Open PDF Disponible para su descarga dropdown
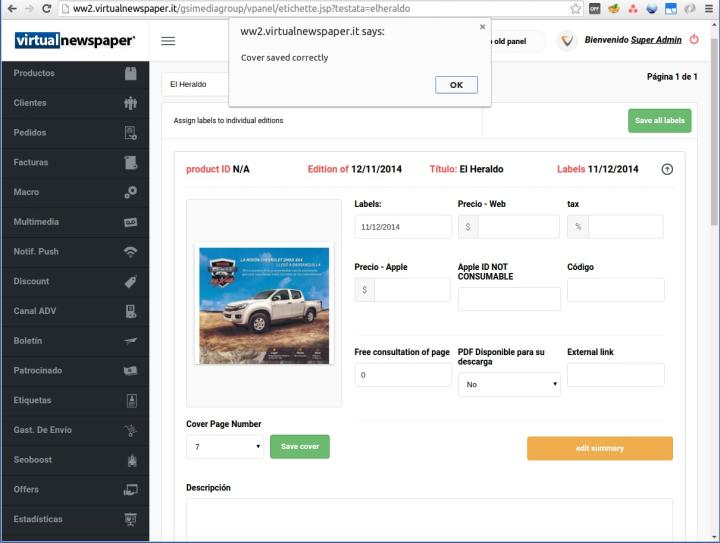The width and height of the screenshot is (720, 543). click(x=509, y=385)
